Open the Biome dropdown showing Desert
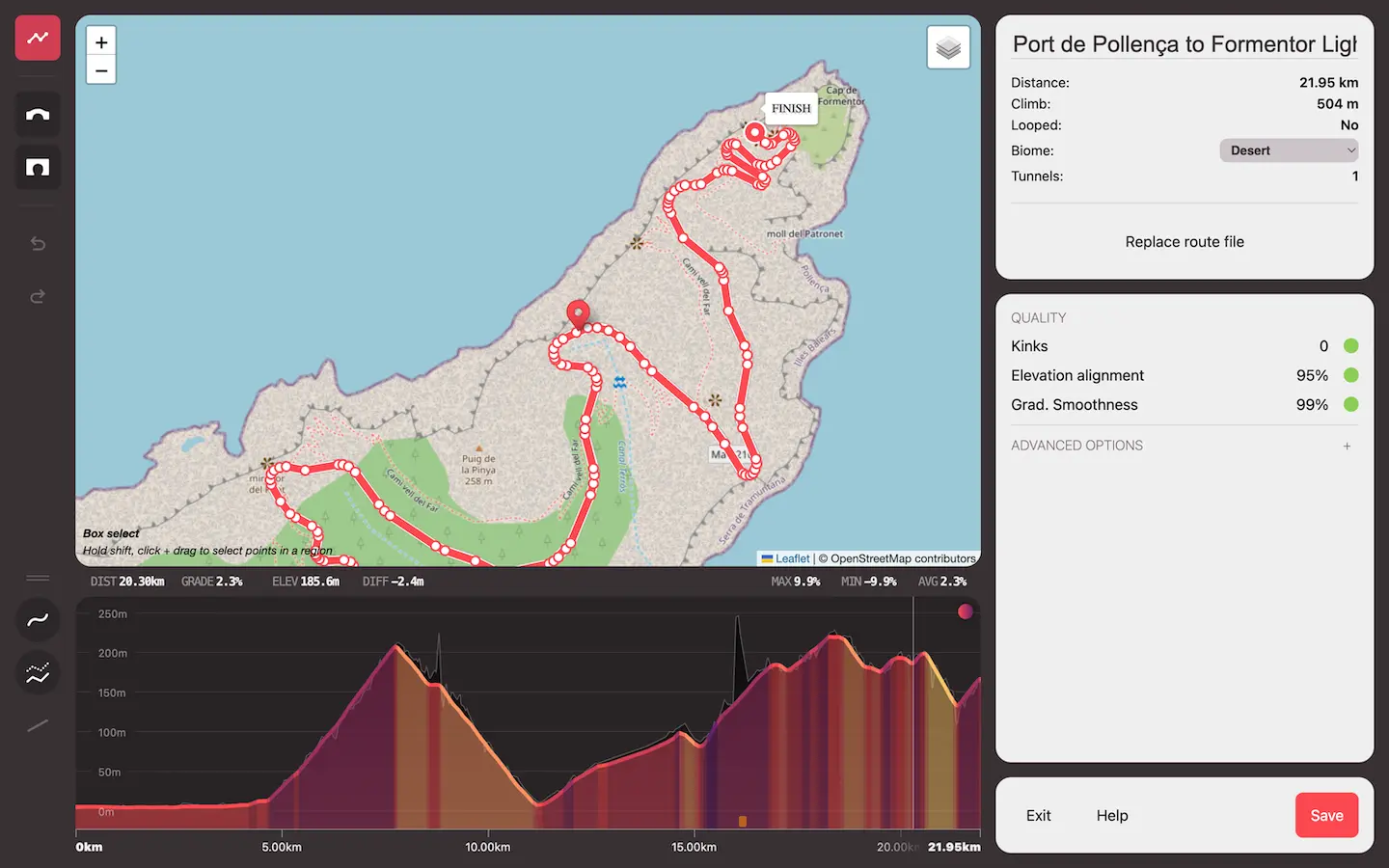1389x868 pixels. (x=1289, y=150)
